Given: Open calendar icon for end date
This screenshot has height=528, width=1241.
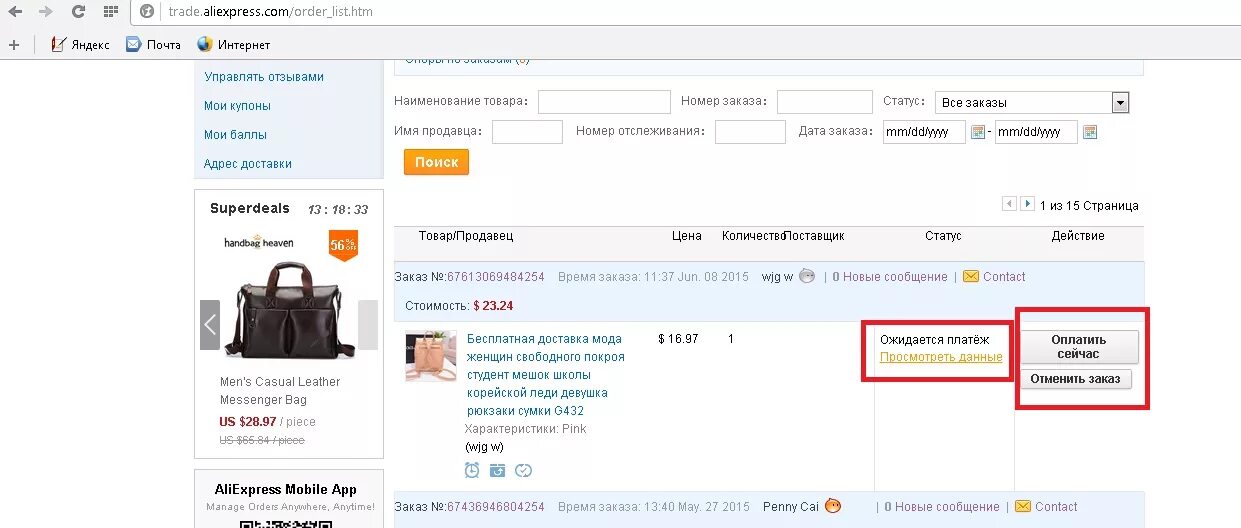Looking at the screenshot, I should 1090,132.
